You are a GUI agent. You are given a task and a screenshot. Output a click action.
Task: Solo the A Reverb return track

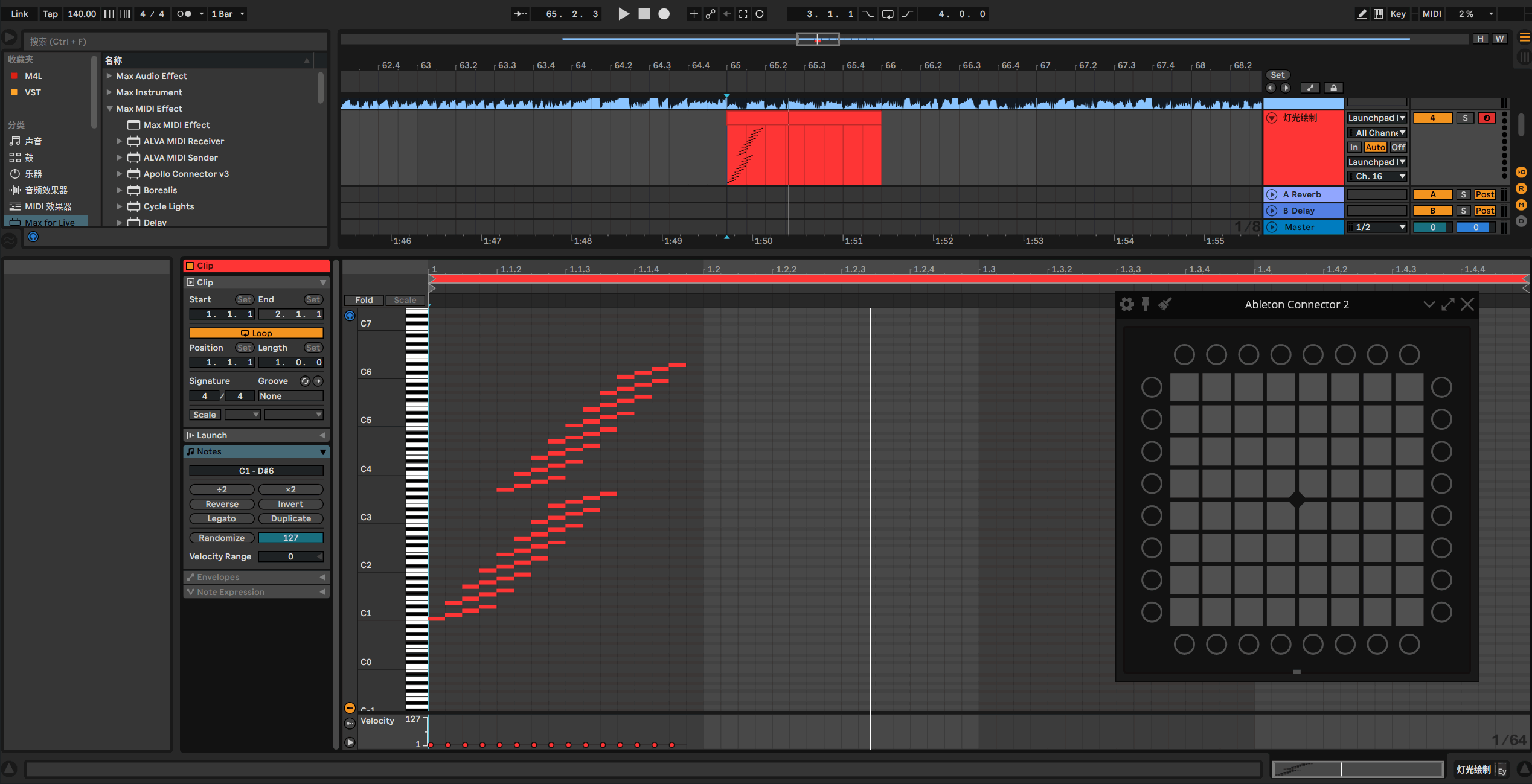[1464, 194]
